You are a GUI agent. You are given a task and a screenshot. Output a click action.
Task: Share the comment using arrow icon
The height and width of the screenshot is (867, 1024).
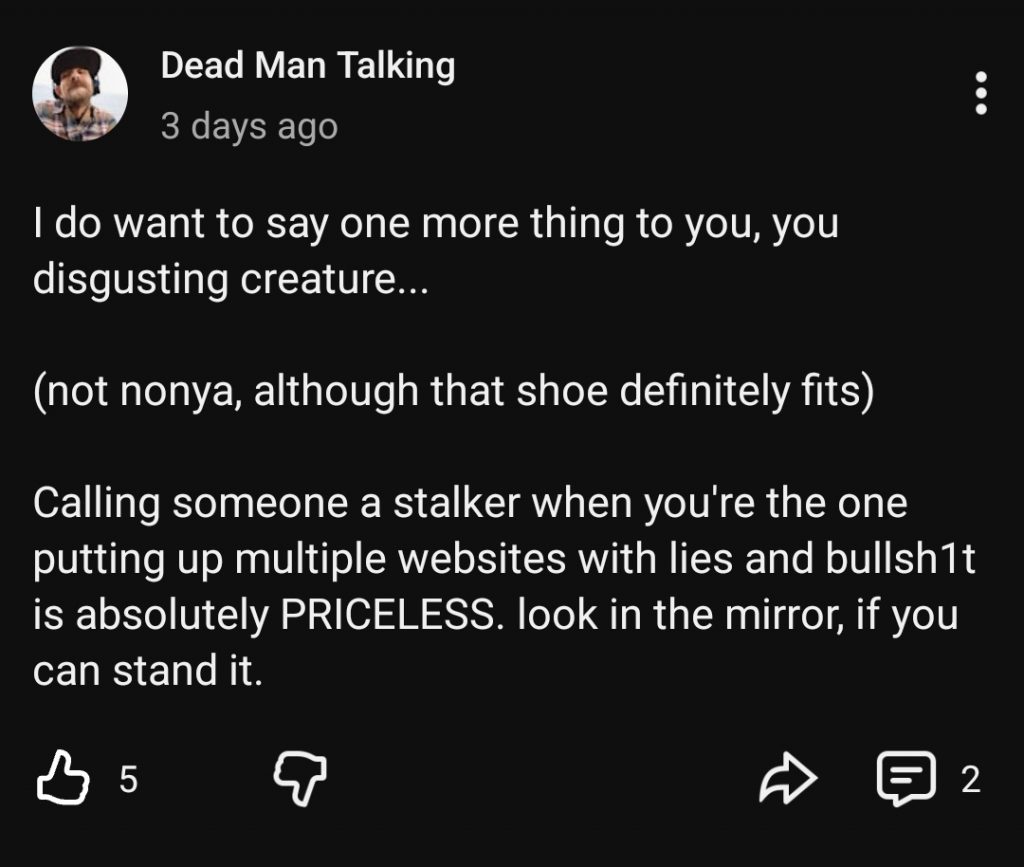pos(789,779)
